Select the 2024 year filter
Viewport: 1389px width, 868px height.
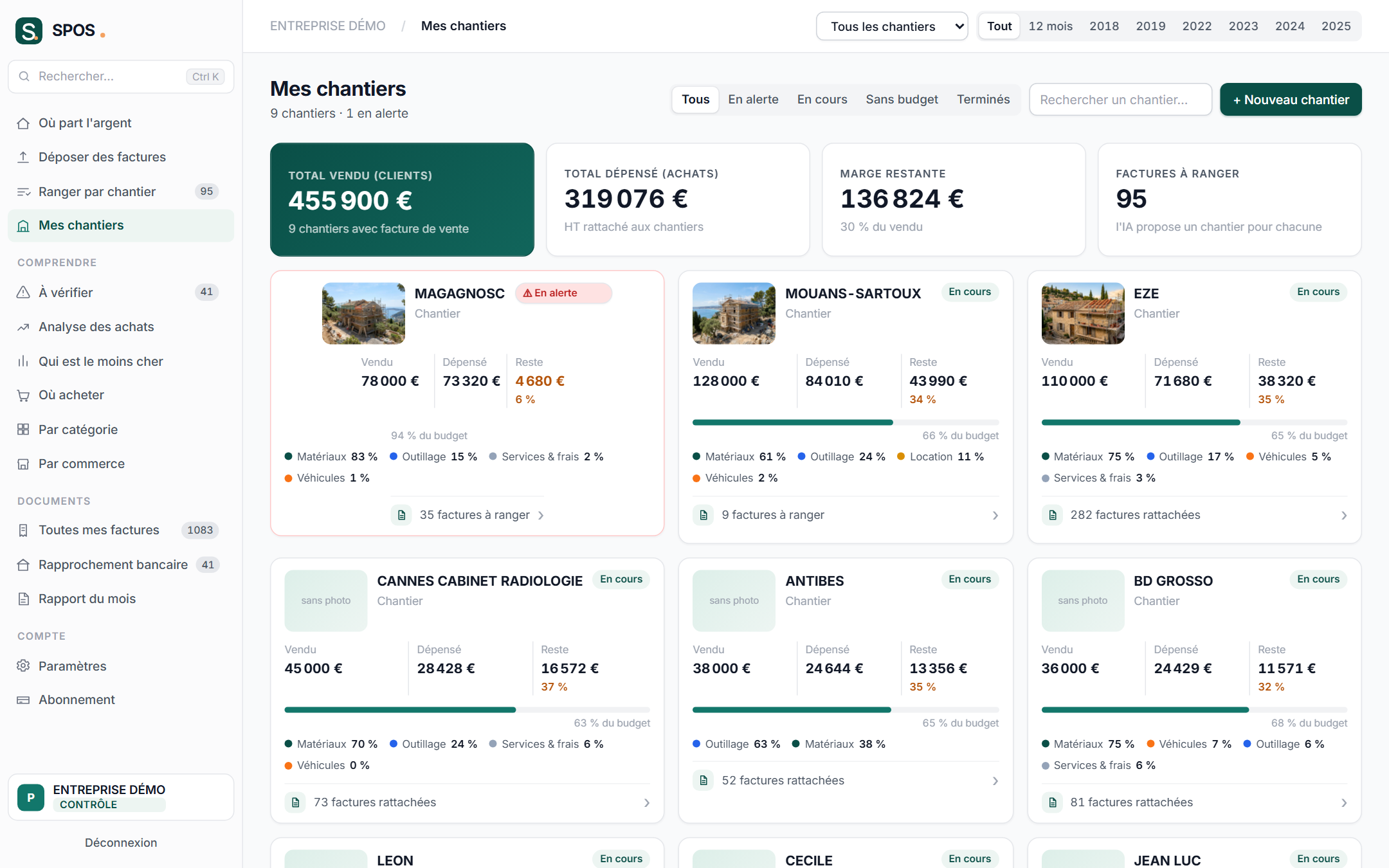1290,26
